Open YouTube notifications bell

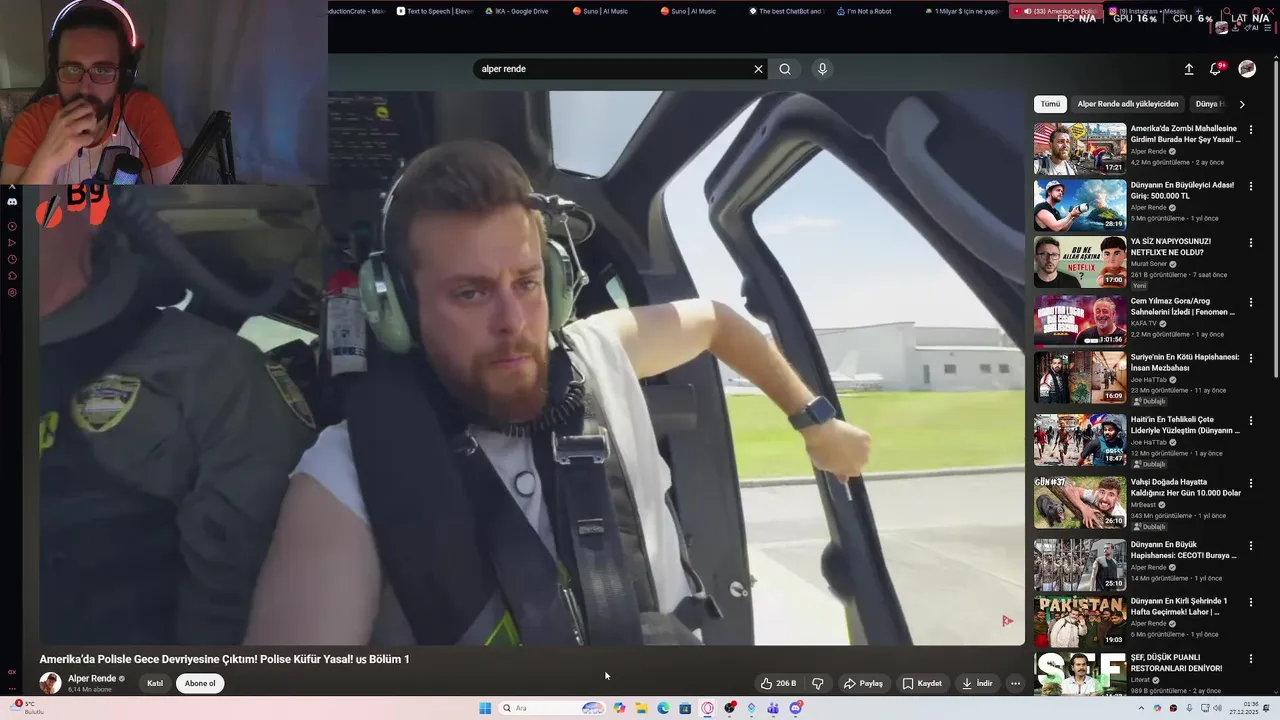[1215, 69]
